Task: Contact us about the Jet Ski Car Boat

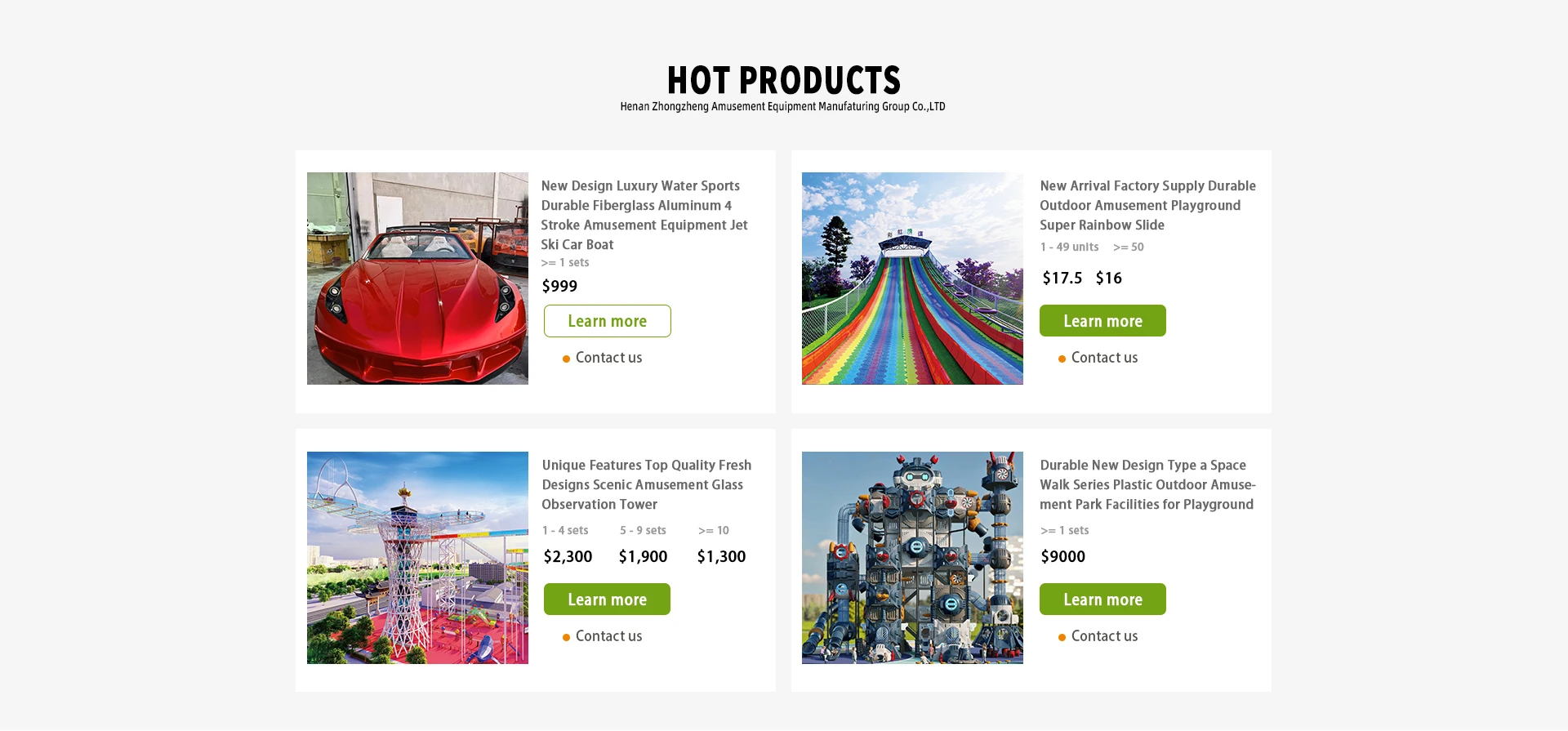Action: [x=608, y=358]
